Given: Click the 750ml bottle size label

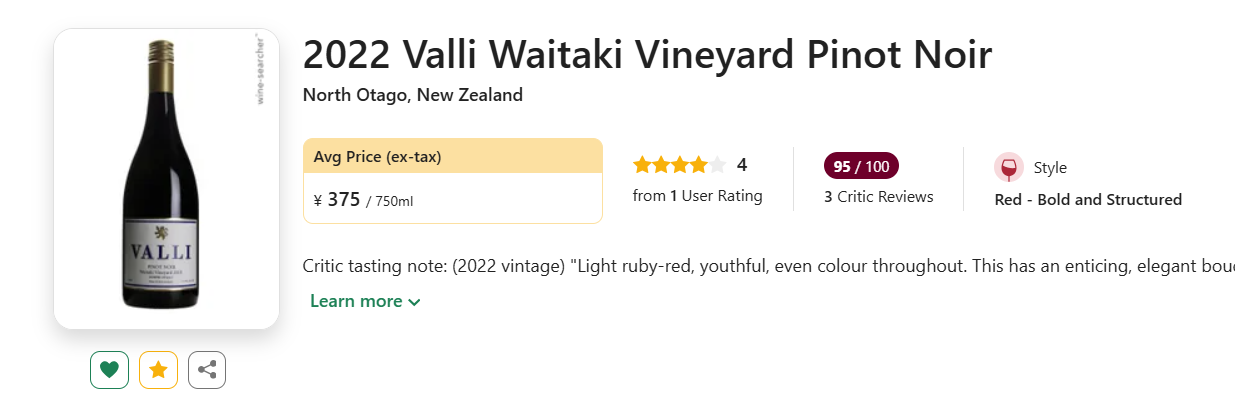Looking at the screenshot, I should (x=393, y=202).
